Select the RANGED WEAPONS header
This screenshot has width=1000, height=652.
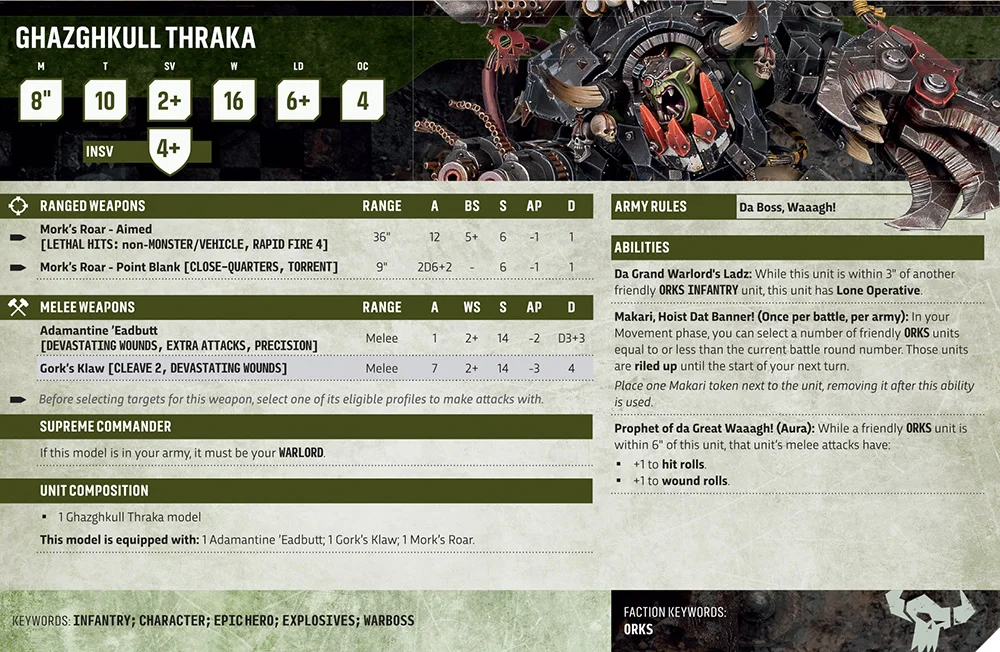point(92,206)
